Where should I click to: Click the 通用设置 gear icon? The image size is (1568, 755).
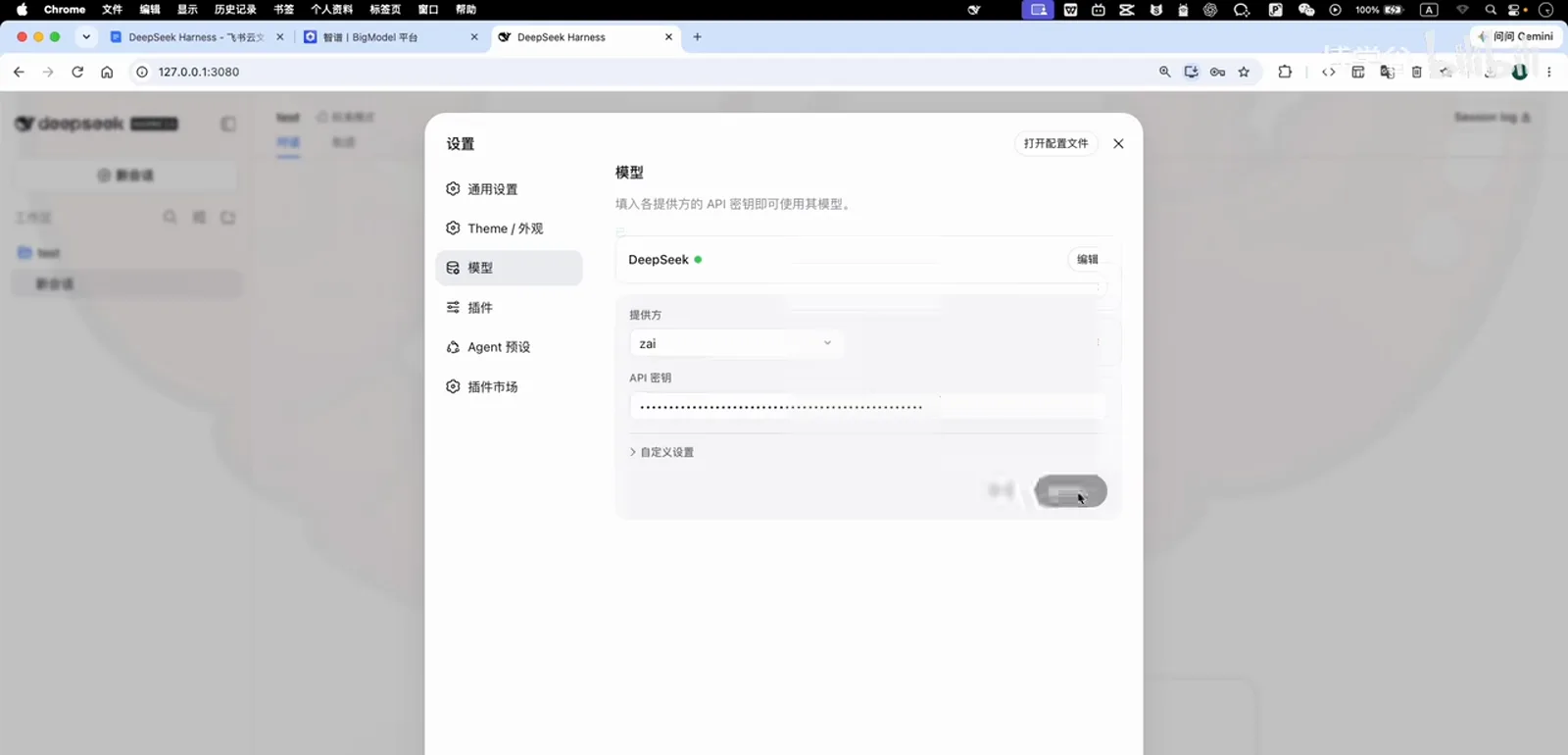(453, 189)
